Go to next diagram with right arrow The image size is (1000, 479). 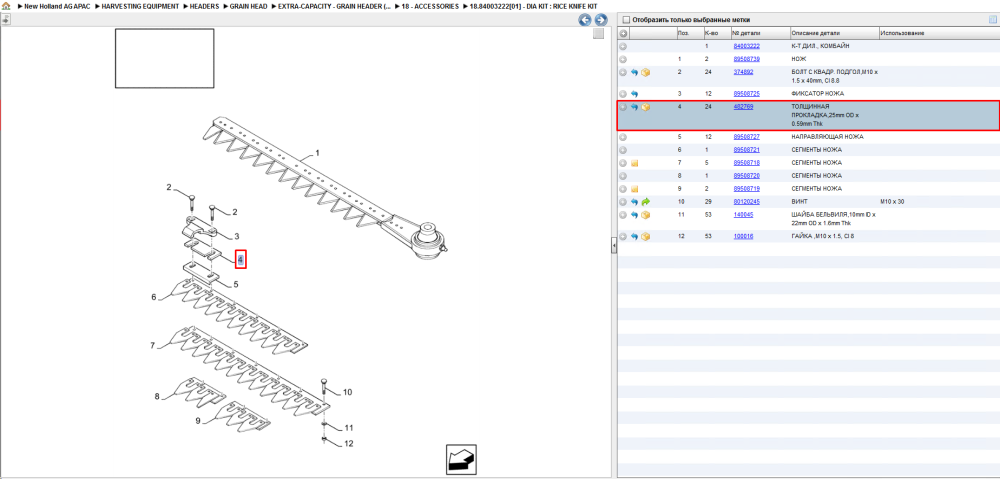(600, 20)
